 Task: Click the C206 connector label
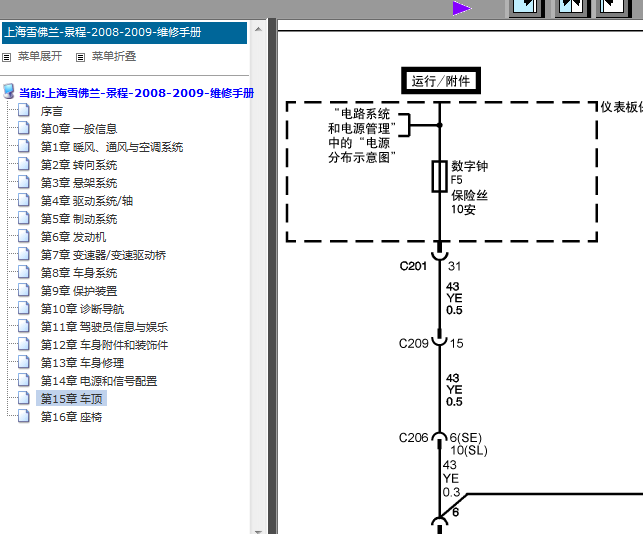[x=414, y=438]
